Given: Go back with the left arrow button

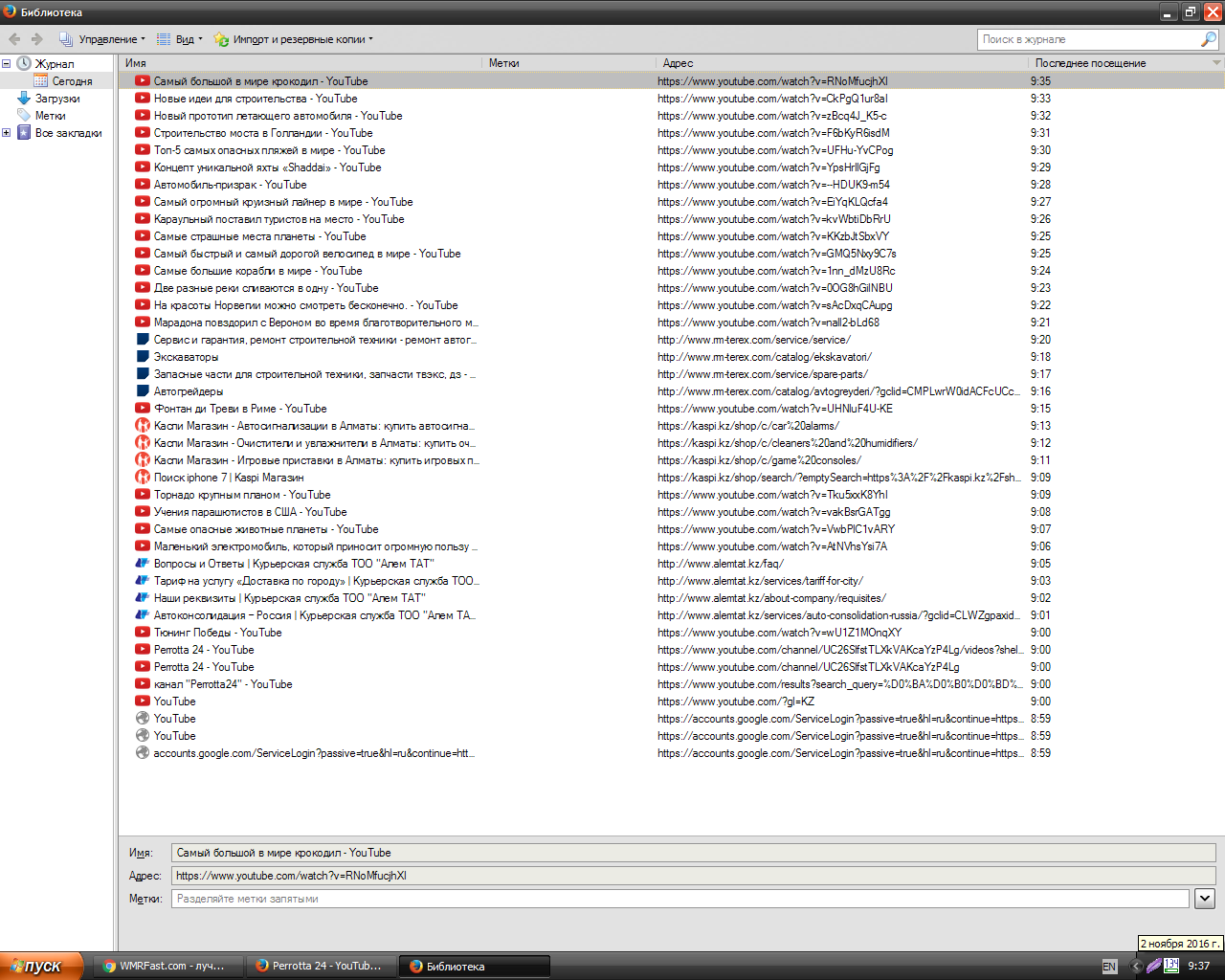Looking at the screenshot, I should (14, 39).
